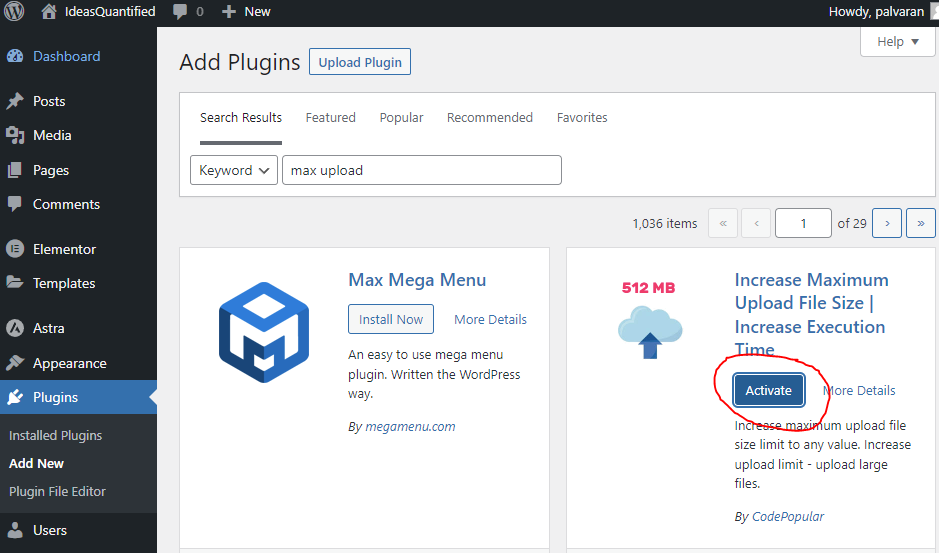Go to first page of results

click(723, 223)
